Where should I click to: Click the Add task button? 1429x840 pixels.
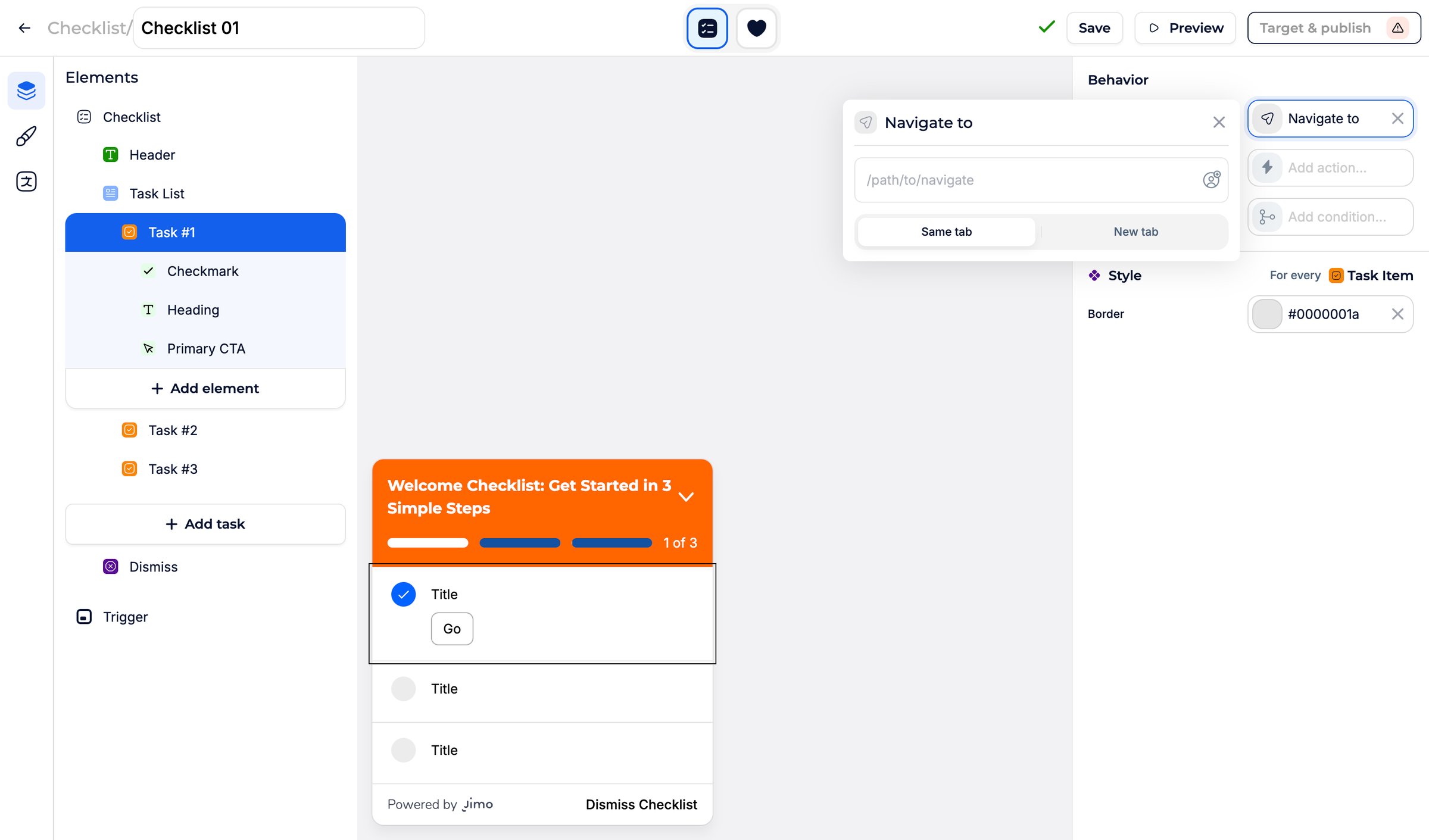(x=205, y=524)
